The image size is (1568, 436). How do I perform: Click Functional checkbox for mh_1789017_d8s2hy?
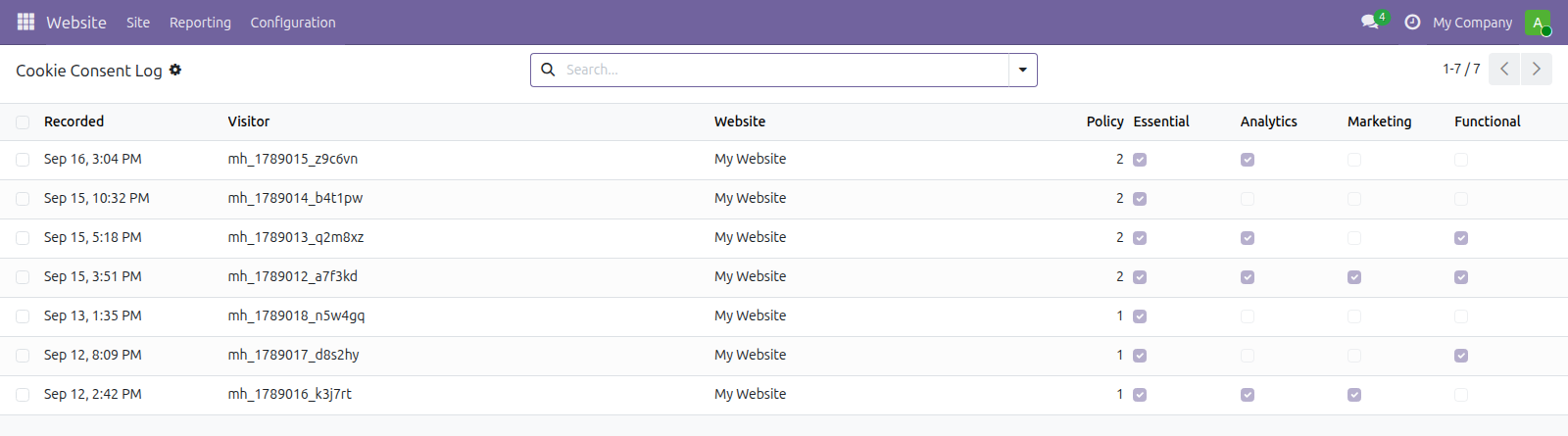tap(1461, 356)
